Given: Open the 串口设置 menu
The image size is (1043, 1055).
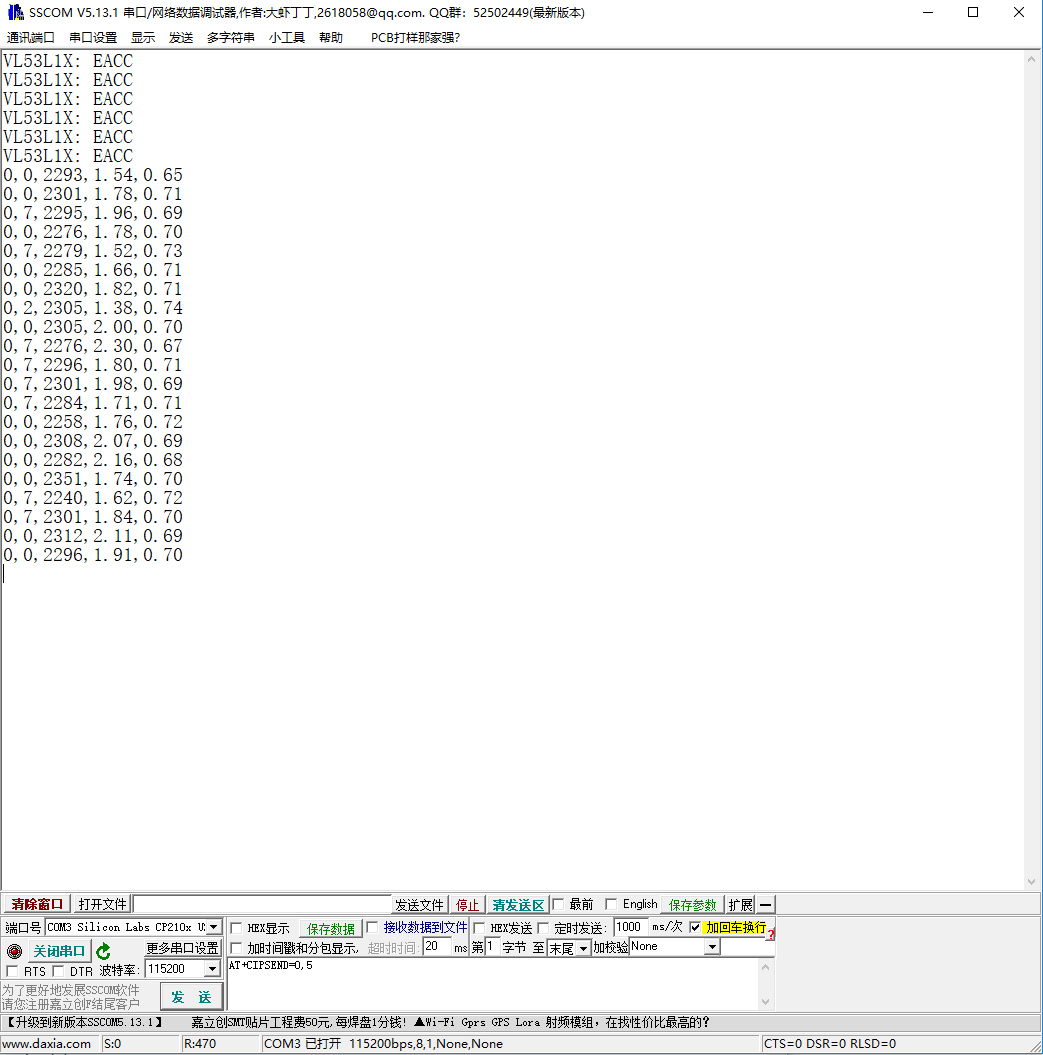Looking at the screenshot, I should pyautogui.click(x=93, y=38).
